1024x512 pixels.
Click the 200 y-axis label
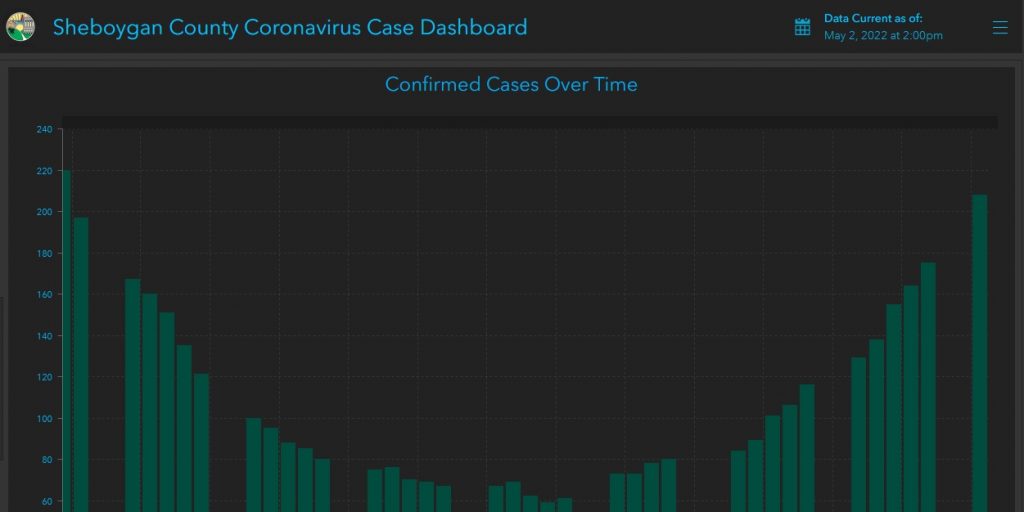44,212
